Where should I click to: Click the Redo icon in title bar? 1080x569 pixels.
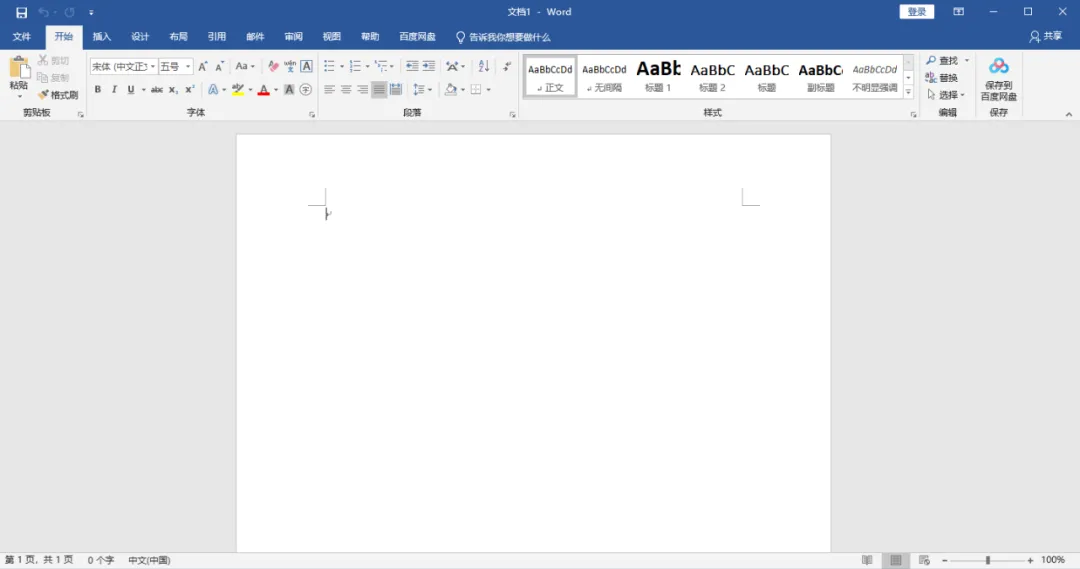coord(70,12)
